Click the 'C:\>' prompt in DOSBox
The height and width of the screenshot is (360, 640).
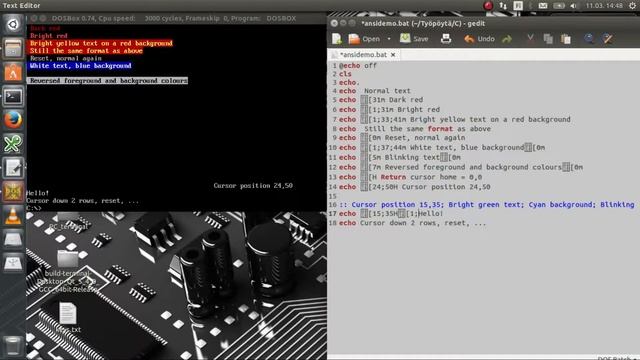[33, 208]
